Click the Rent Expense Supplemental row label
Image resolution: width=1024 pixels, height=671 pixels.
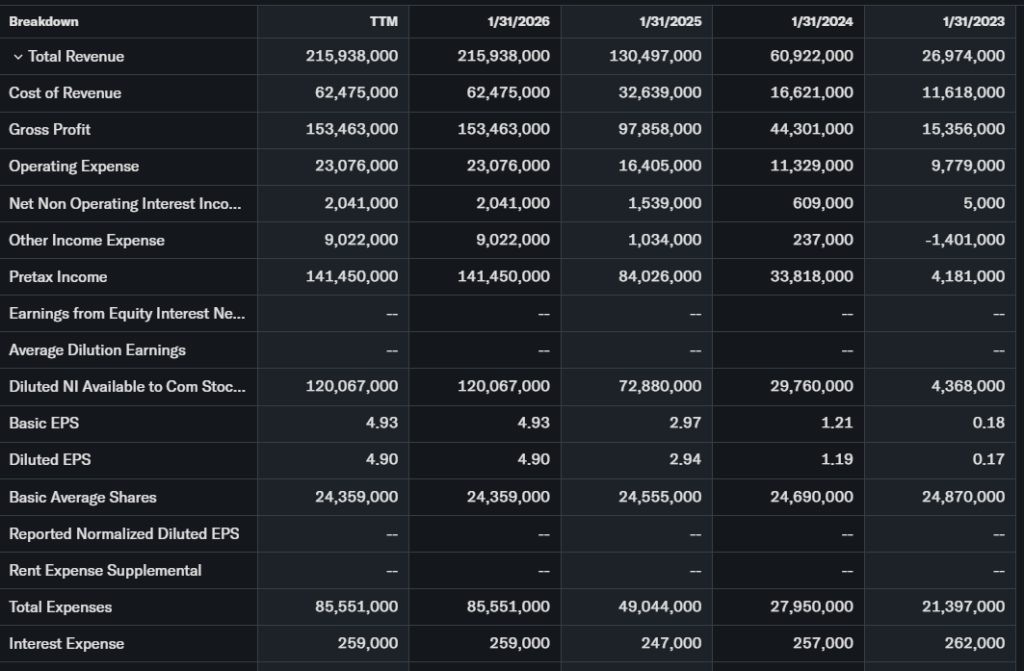point(105,570)
